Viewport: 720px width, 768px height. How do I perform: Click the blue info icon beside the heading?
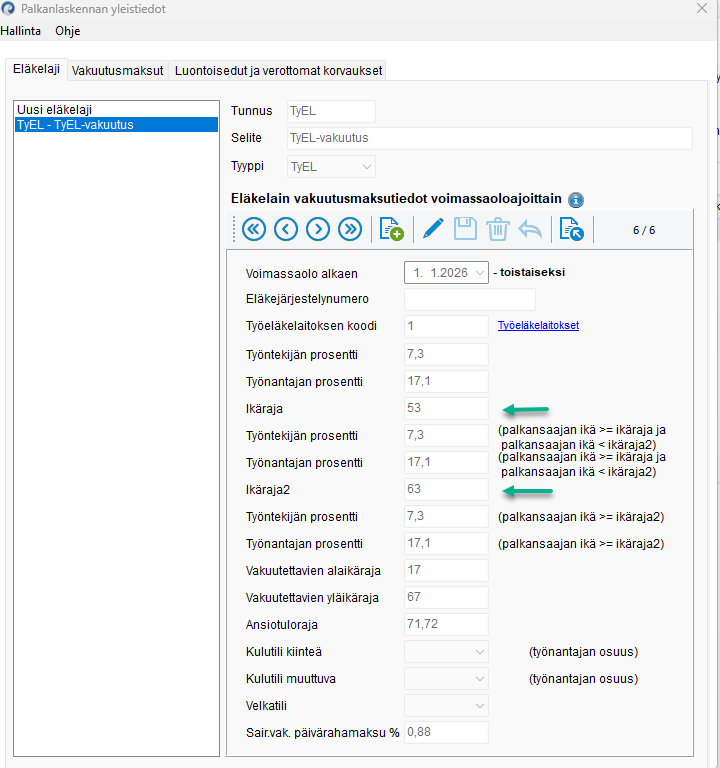576,200
